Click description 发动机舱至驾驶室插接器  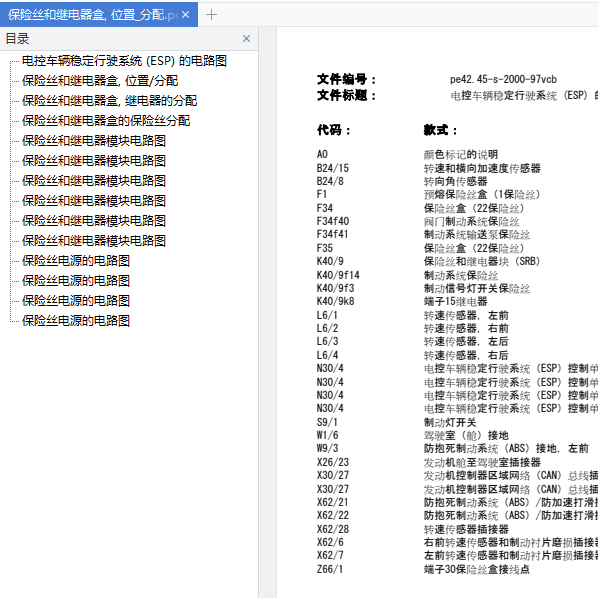pos(482,463)
